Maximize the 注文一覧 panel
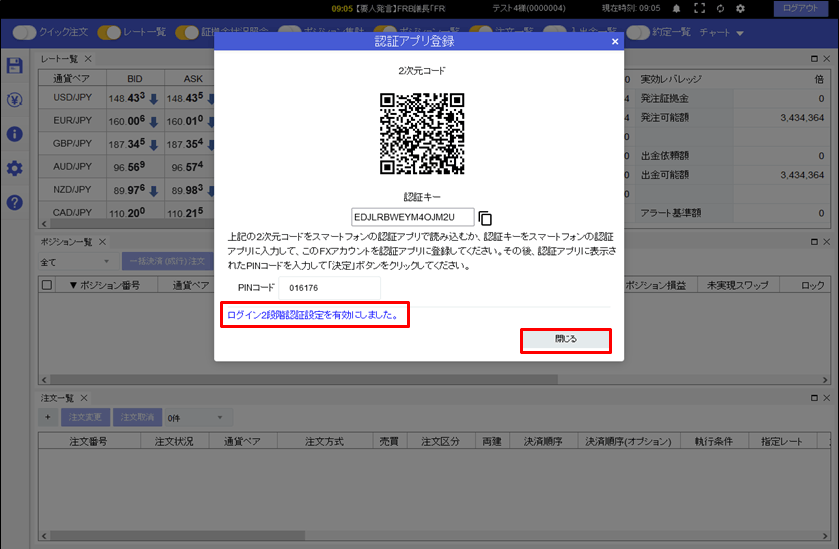 (x=814, y=398)
